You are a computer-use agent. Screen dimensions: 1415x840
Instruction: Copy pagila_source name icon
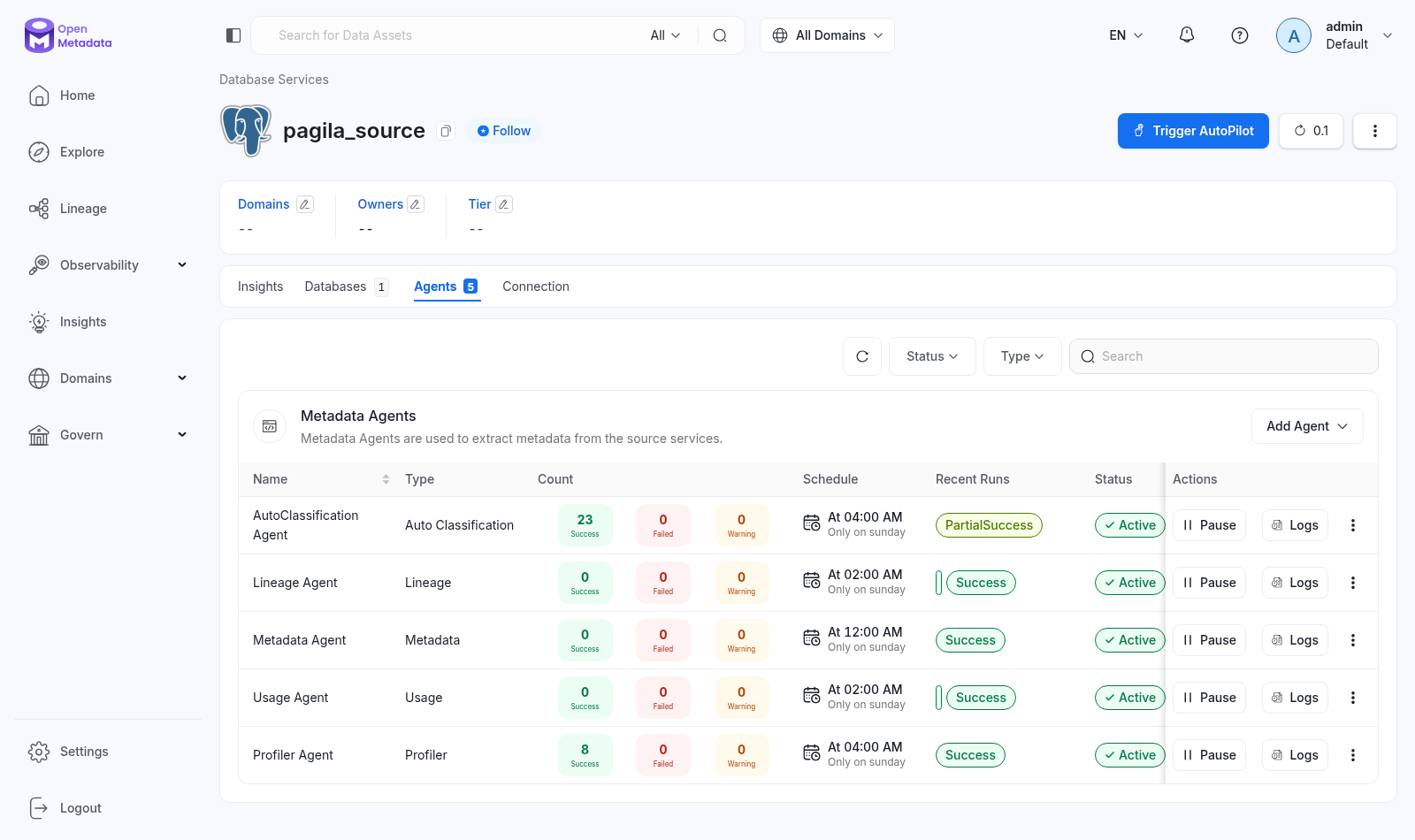click(x=447, y=131)
